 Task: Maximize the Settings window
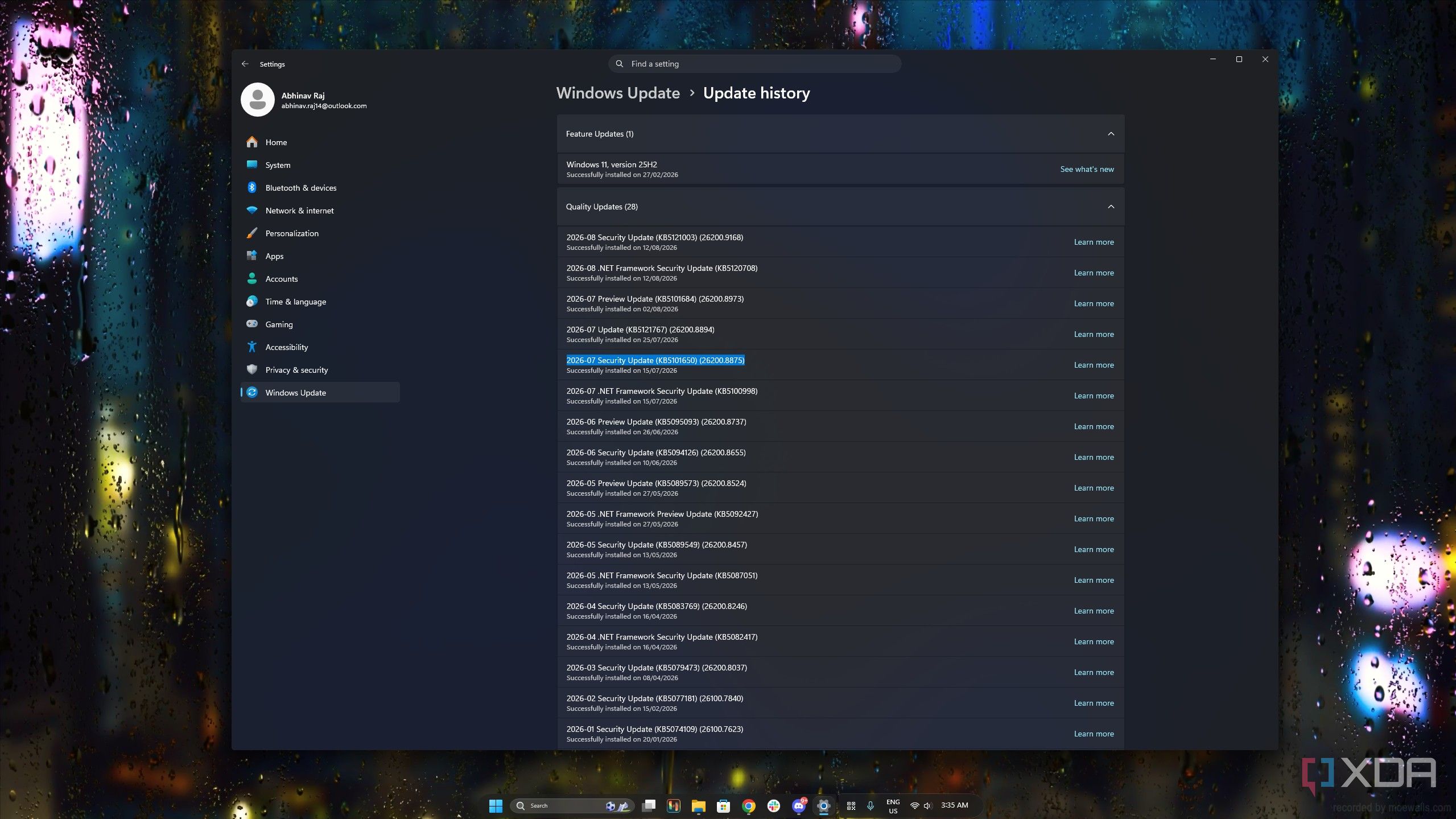pos(1239,59)
